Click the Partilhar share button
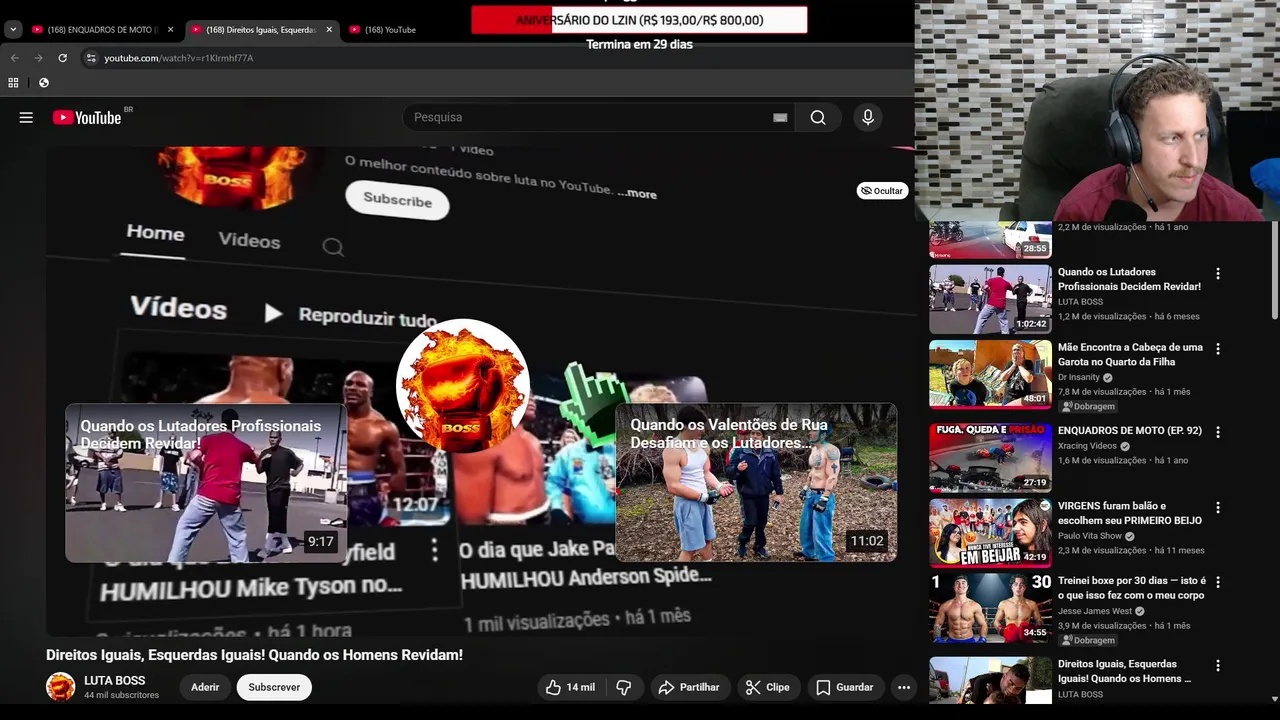The width and height of the screenshot is (1280, 720). pyautogui.click(x=689, y=687)
